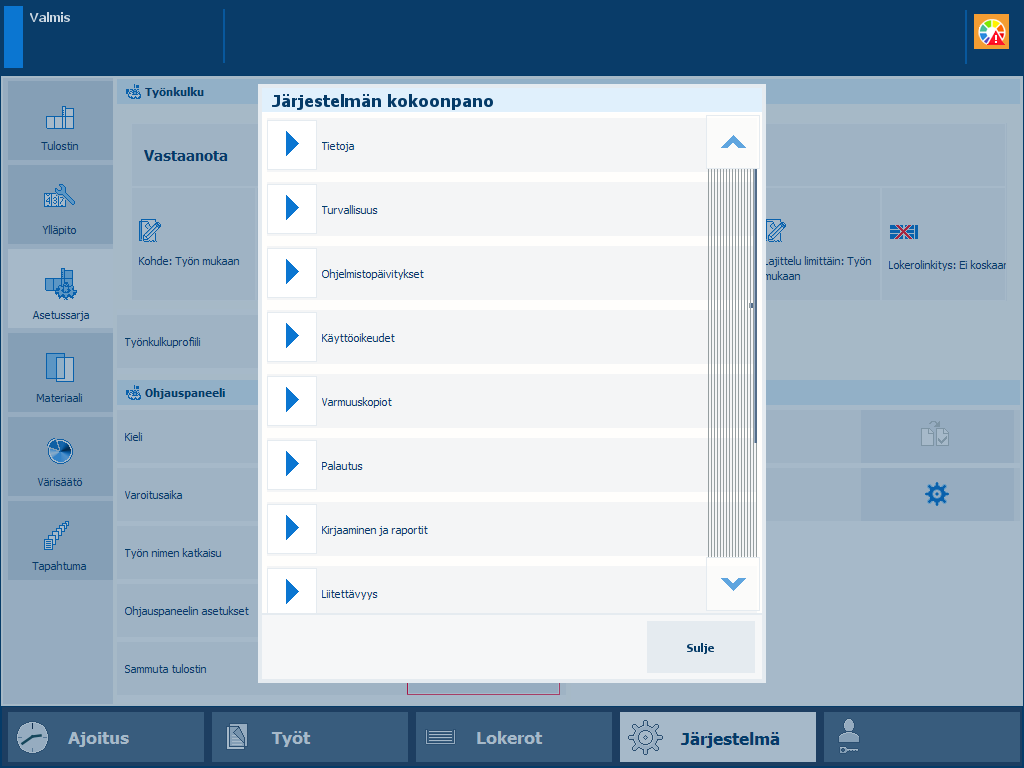Click the Työnkulku section header icon

pyautogui.click(x=133, y=92)
